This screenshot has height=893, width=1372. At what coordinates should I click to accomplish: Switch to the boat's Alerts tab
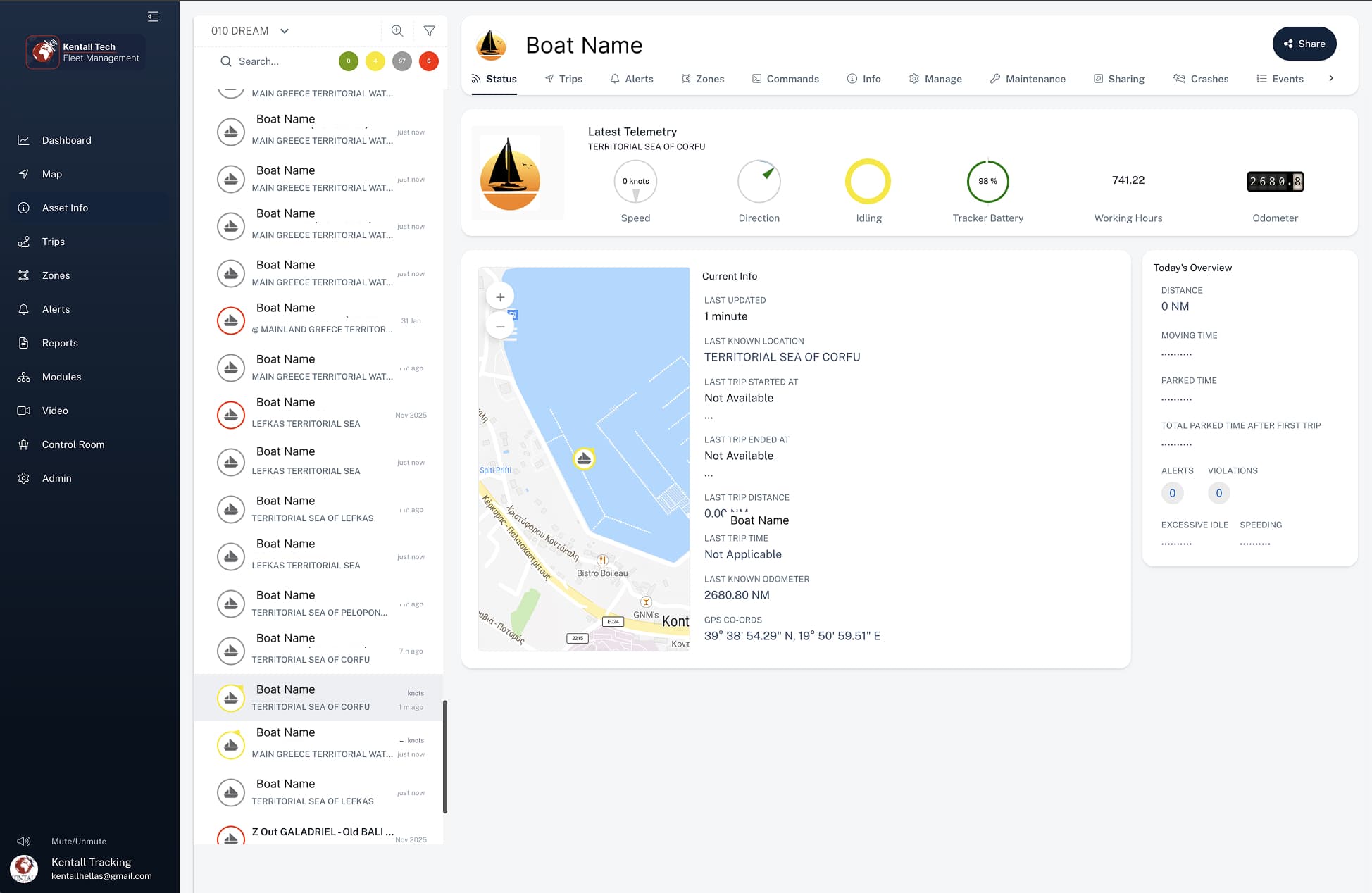[632, 79]
